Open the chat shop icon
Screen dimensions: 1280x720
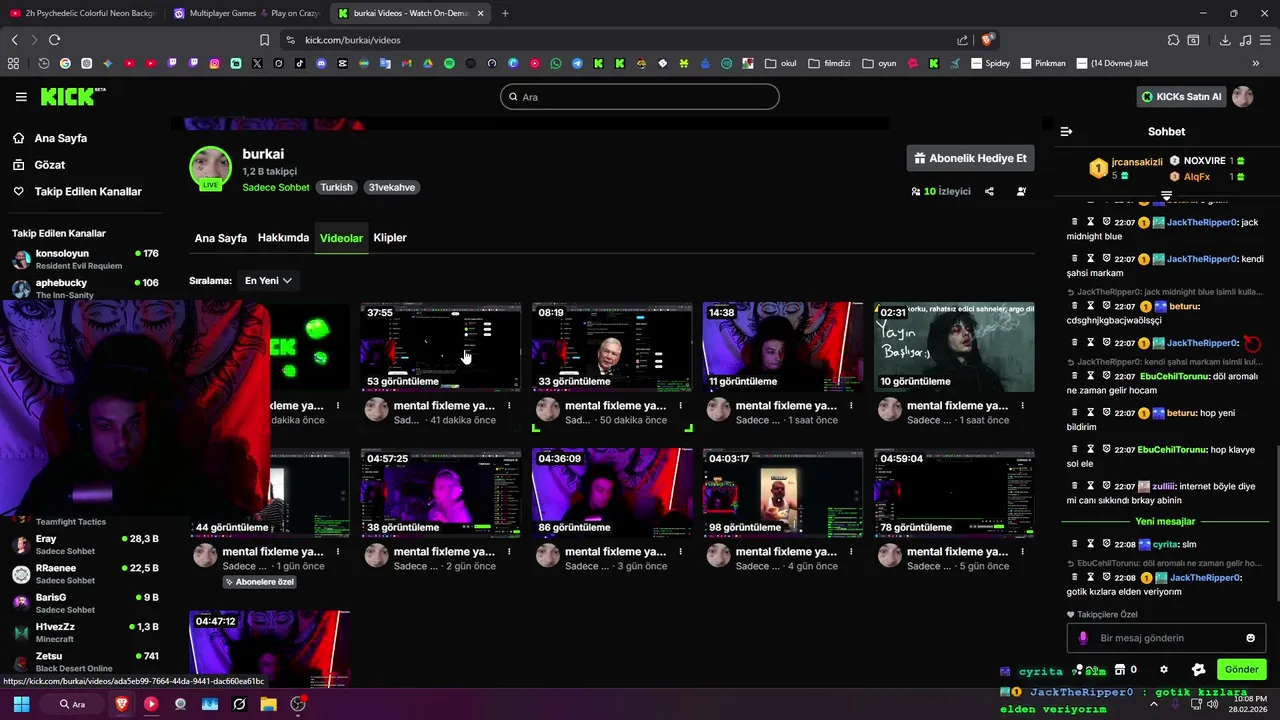(x=1120, y=669)
